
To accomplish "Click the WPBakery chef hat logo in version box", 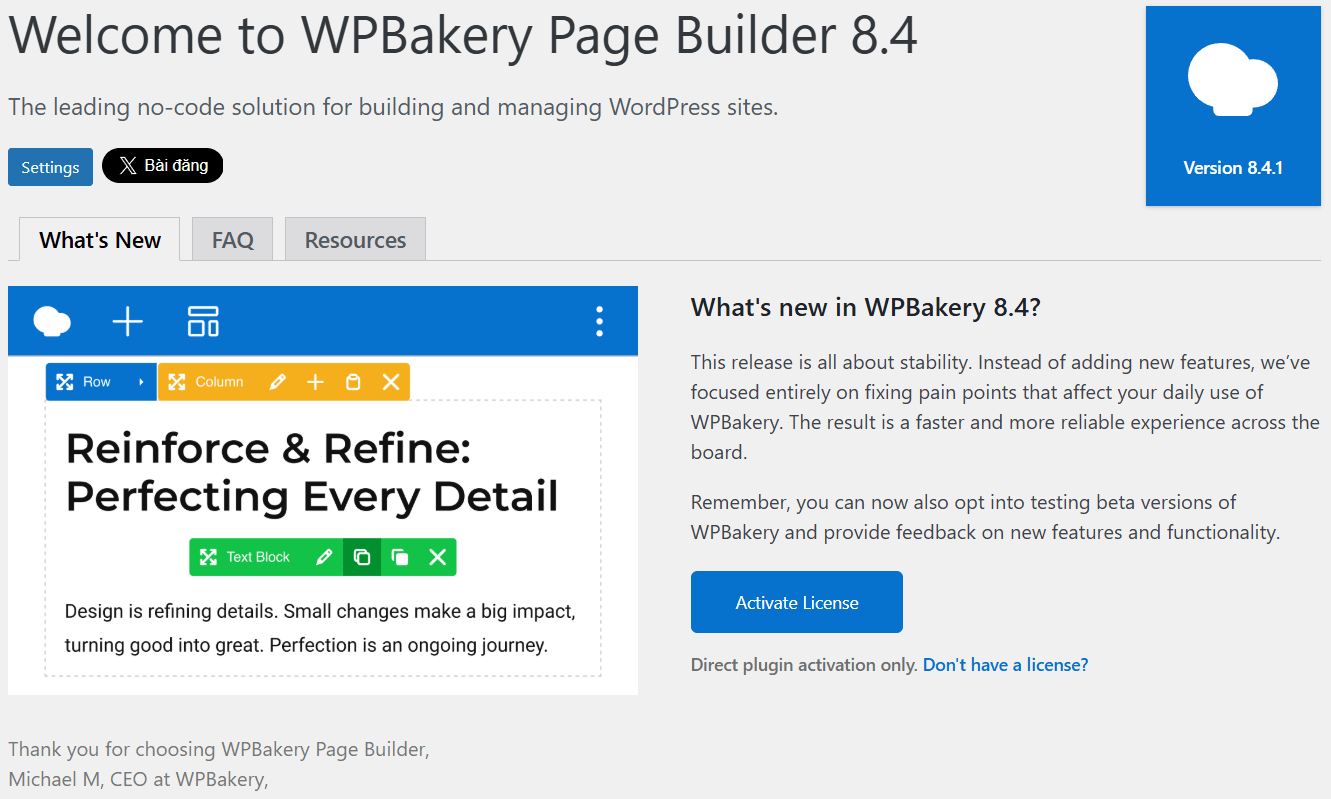I will 1233,81.
